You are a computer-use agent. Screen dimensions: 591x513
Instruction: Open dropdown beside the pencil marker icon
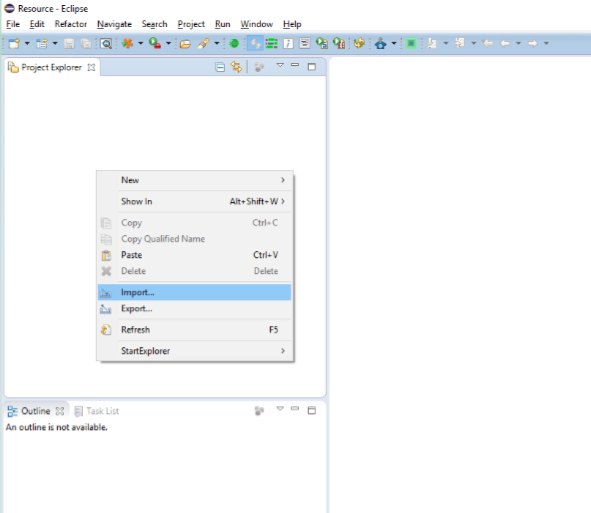click(x=217, y=44)
